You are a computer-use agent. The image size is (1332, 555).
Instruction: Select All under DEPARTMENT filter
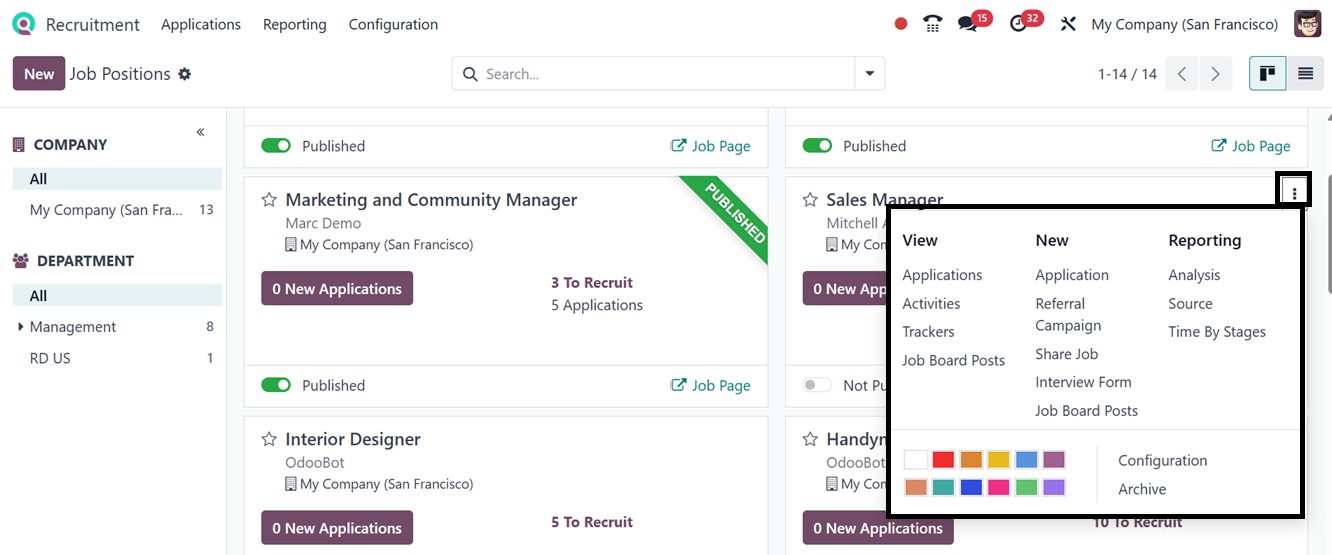click(118, 296)
